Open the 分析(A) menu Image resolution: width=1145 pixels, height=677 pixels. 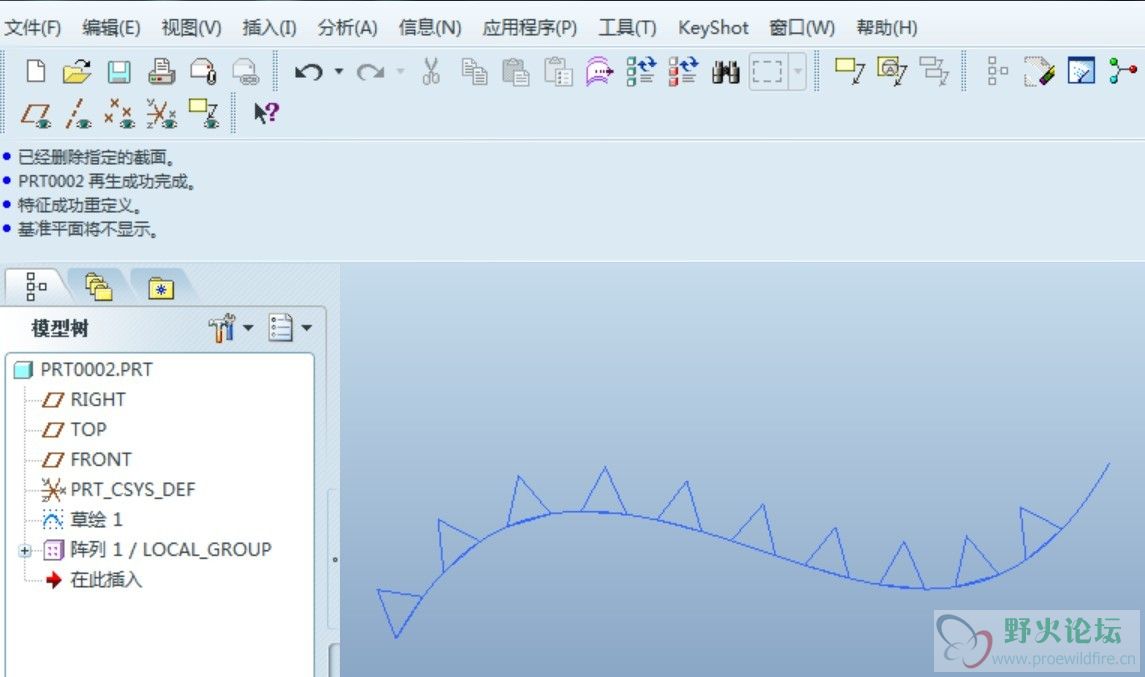pyautogui.click(x=348, y=28)
